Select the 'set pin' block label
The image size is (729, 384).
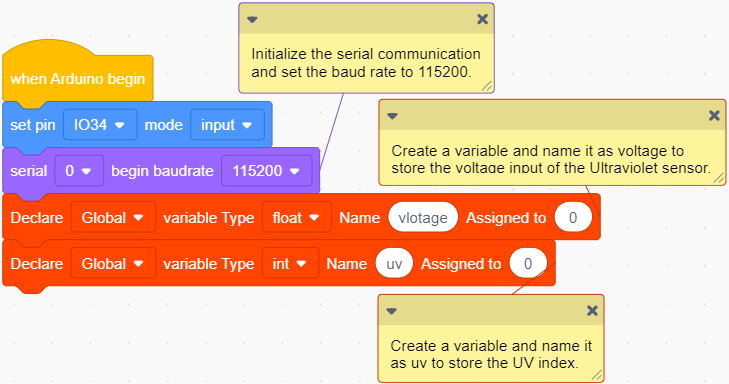33,125
